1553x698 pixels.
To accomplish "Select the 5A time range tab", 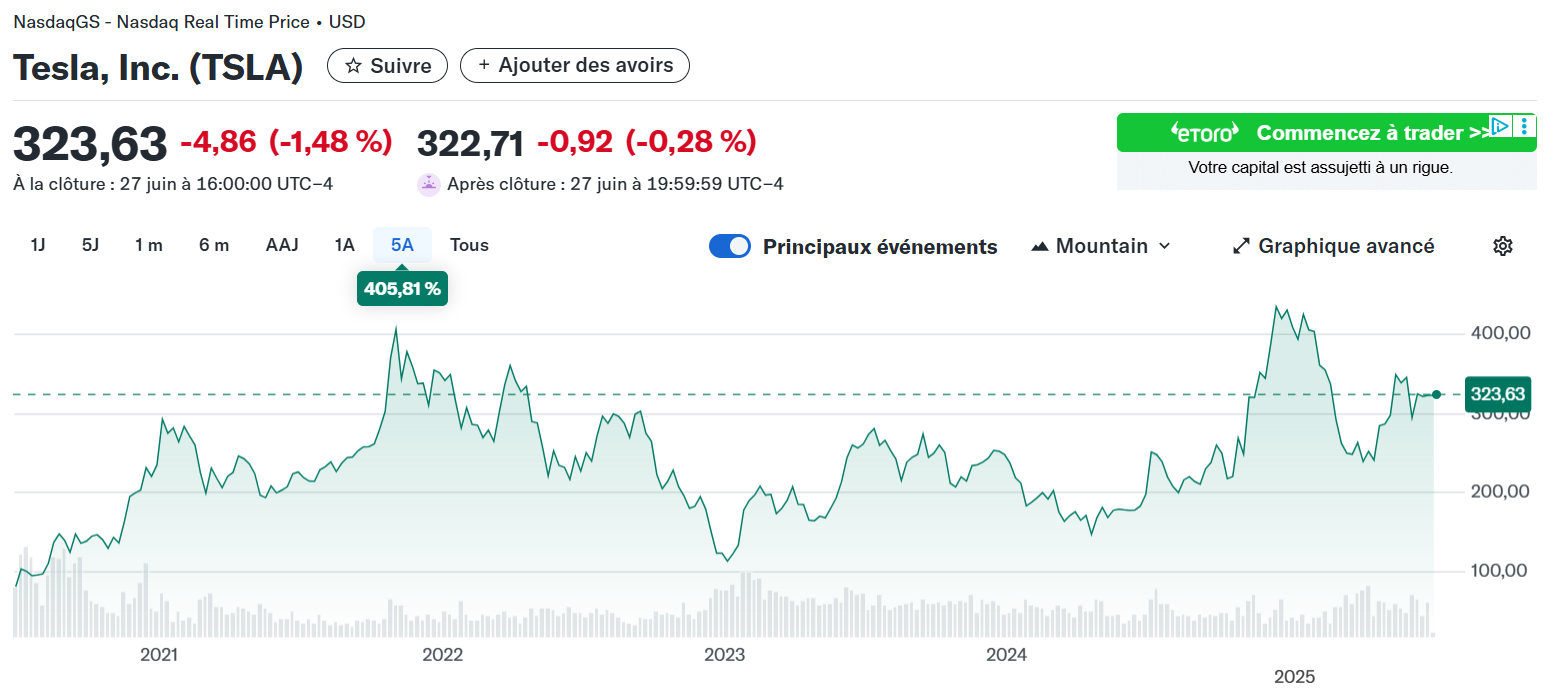I will point(402,245).
